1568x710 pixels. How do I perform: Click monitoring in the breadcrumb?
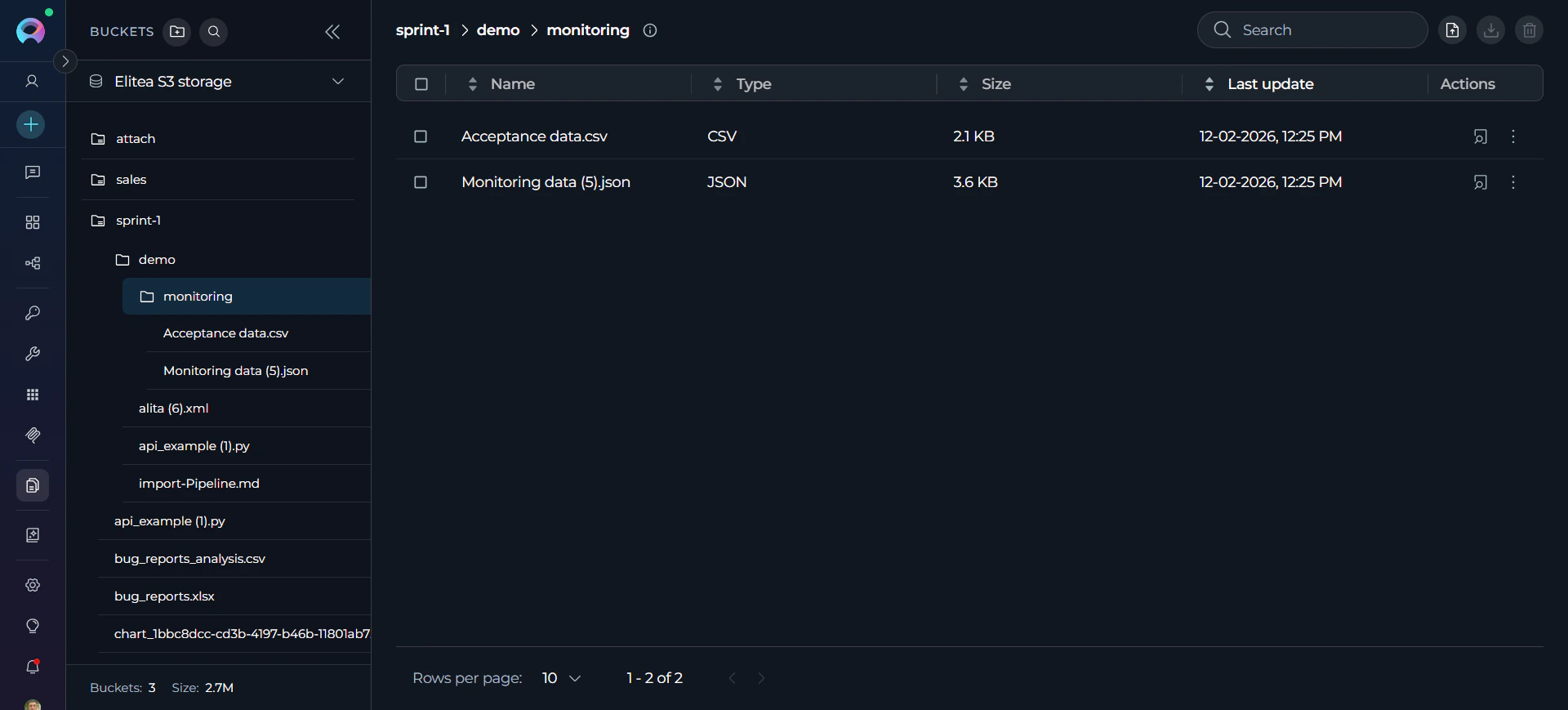click(x=588, y=30)
